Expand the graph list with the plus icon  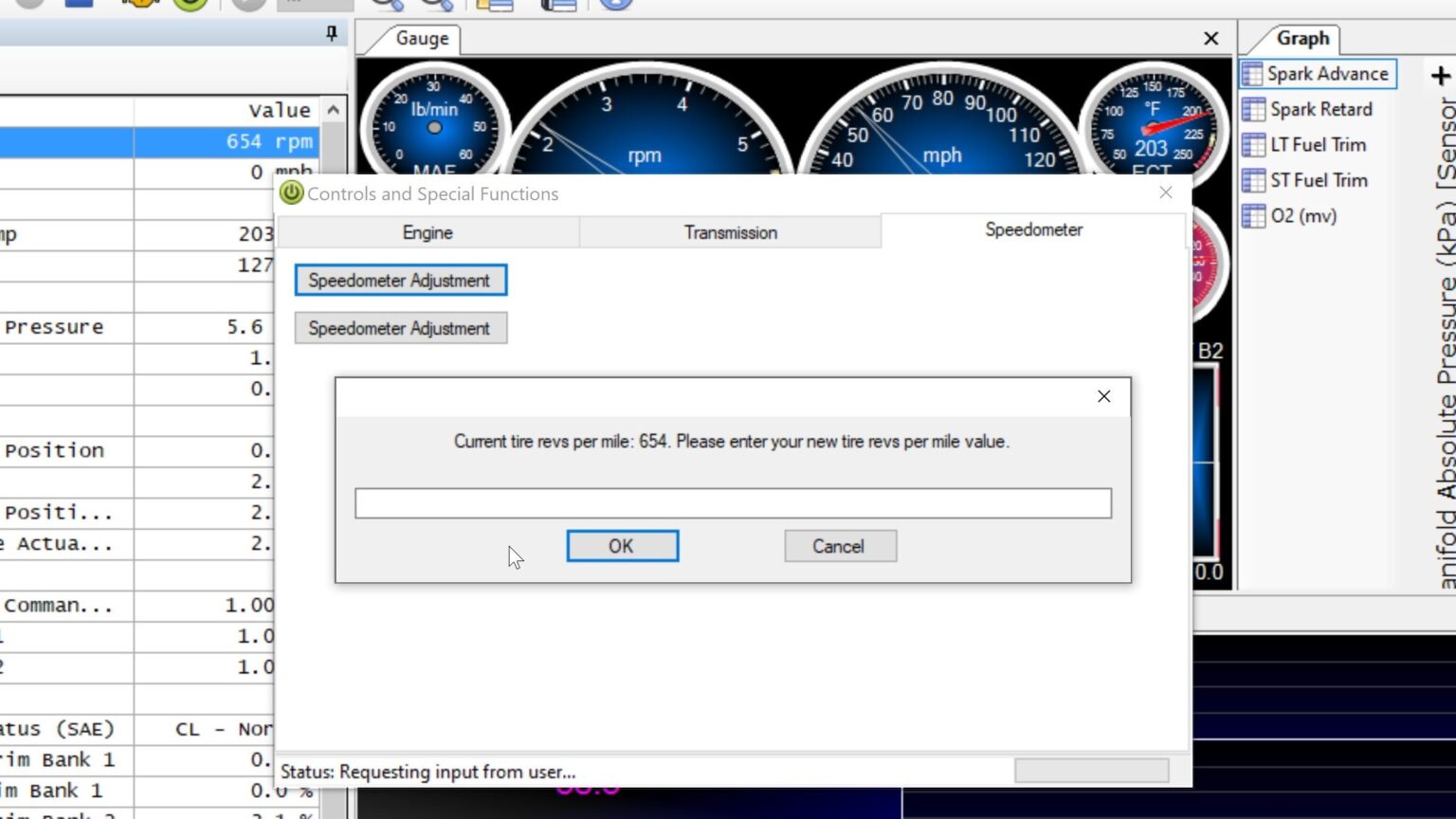click(x=1440, y=75)
